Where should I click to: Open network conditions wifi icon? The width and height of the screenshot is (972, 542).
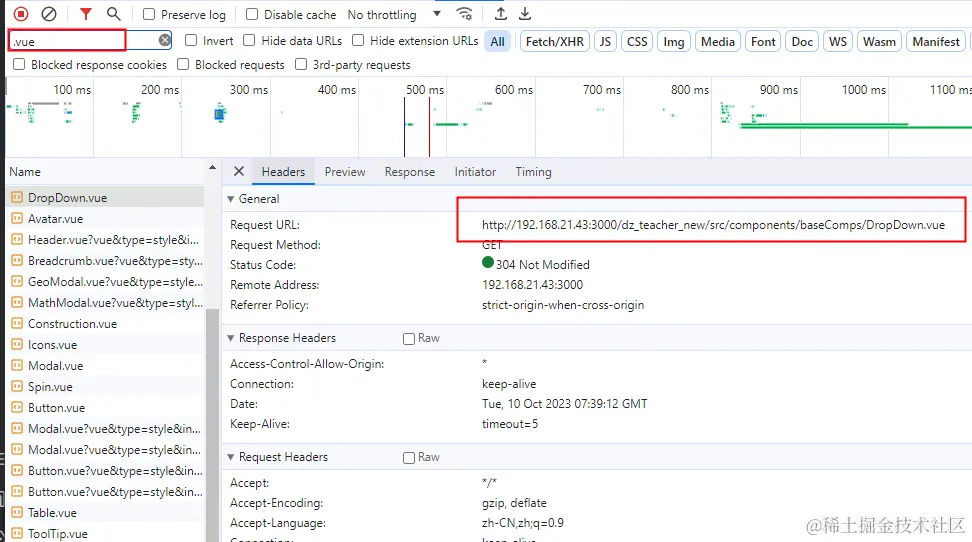(x=464, y=14)
